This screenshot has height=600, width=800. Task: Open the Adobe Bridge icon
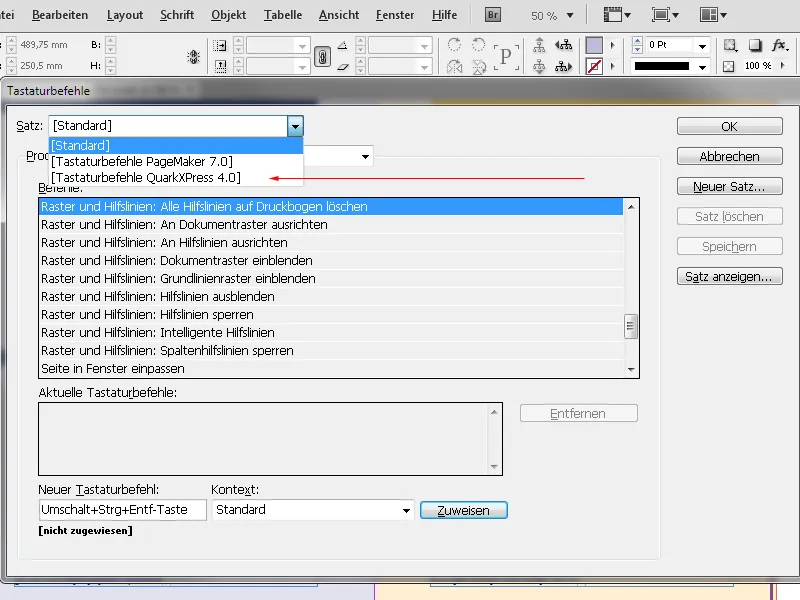492,15
